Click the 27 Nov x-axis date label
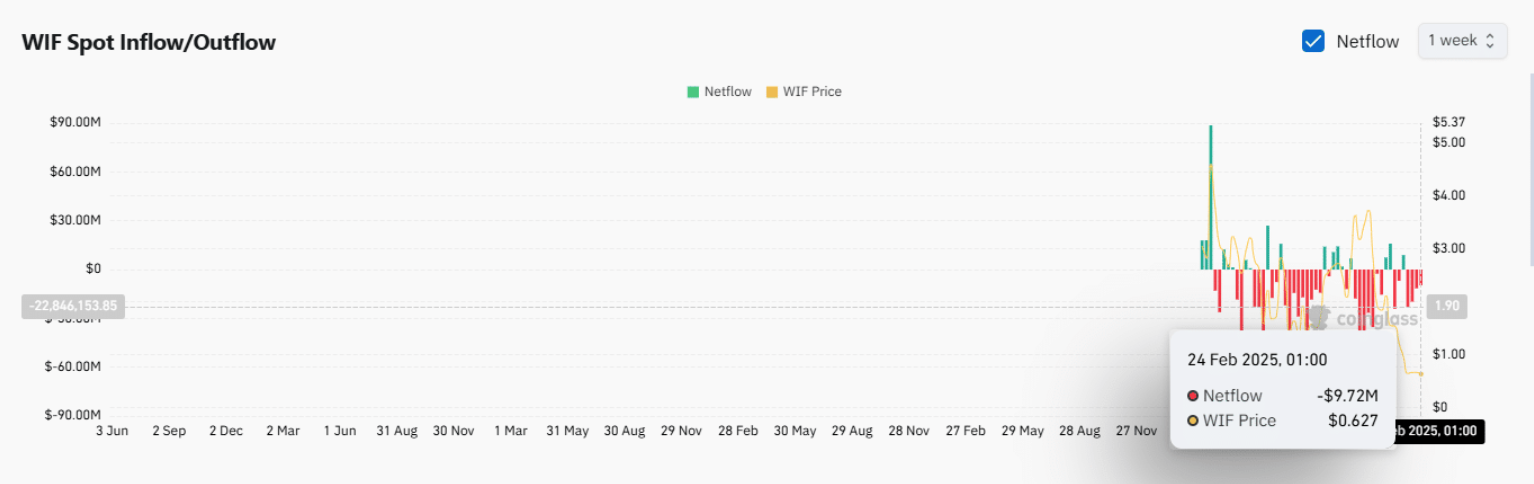Image resolution: width=1534 pixels, height=484 pixels. click(1137, 431)
